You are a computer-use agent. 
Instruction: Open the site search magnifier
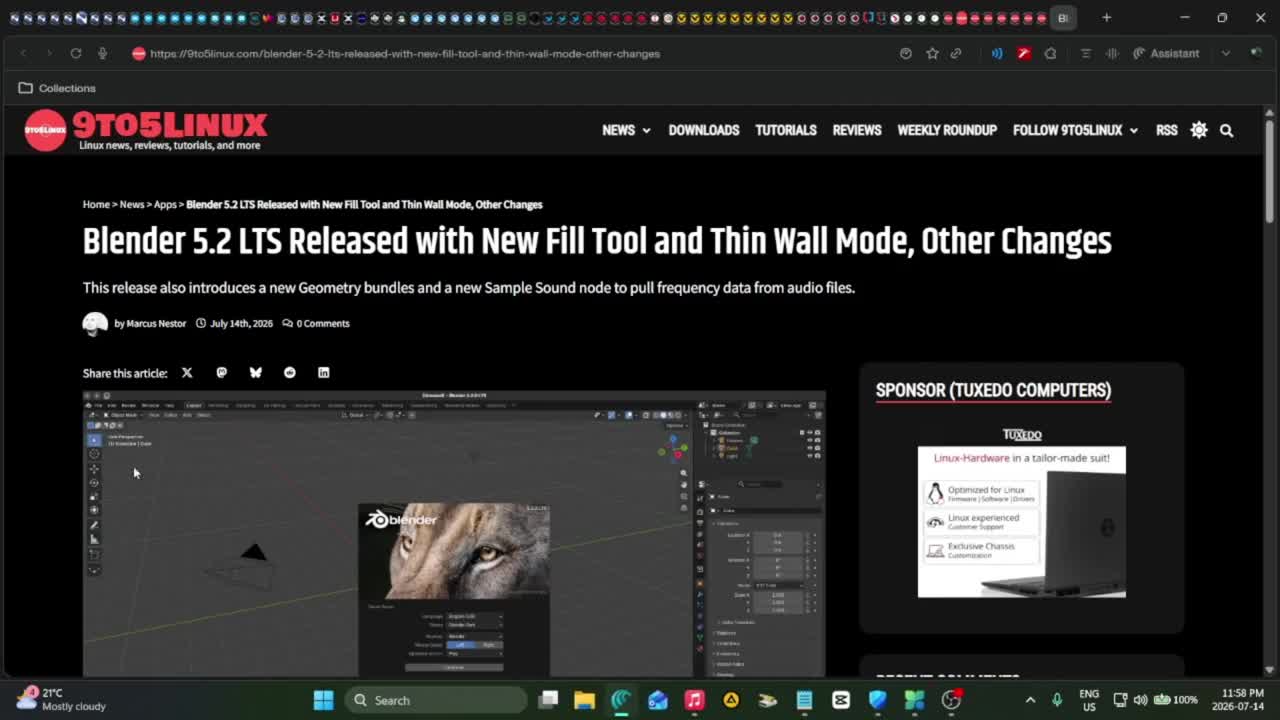pos(1226,130)
